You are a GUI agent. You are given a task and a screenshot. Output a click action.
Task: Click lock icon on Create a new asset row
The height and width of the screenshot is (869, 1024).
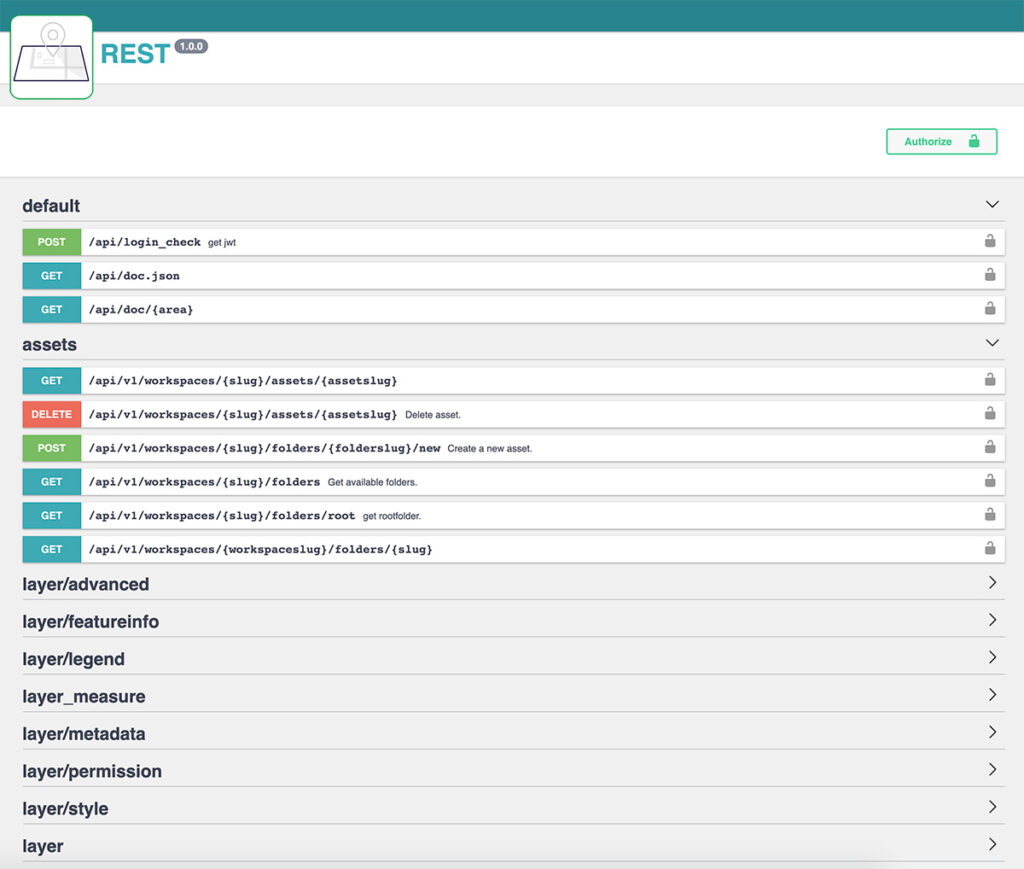click(x=989, y=447)
